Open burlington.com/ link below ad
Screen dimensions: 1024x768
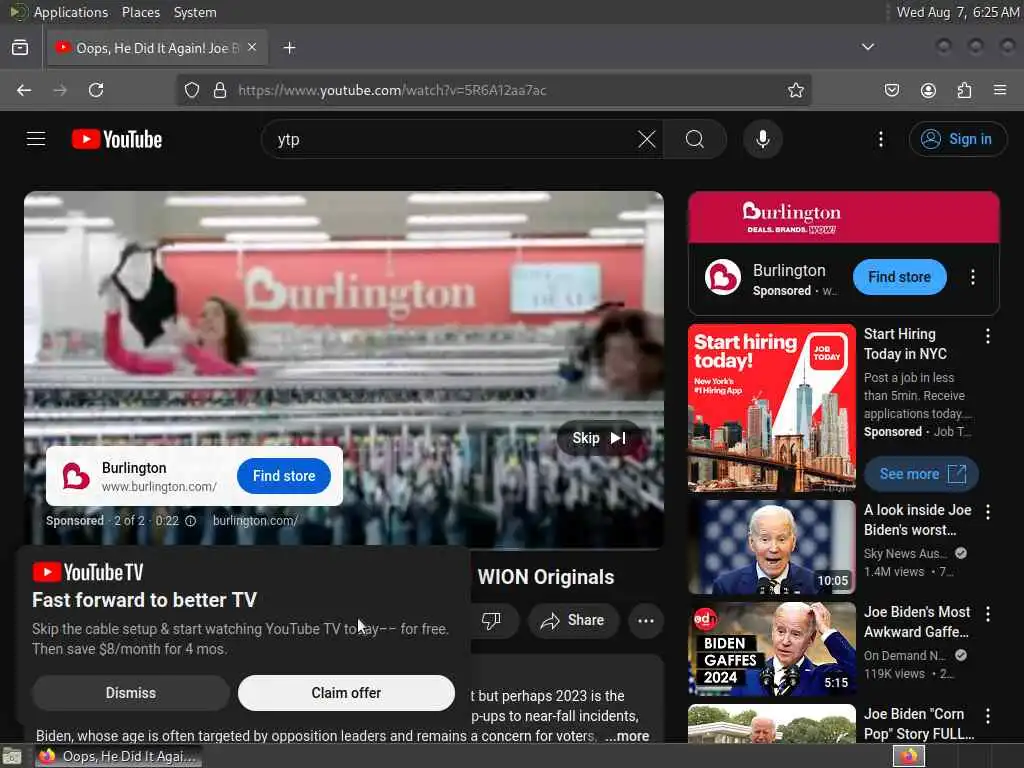(255, 521)
